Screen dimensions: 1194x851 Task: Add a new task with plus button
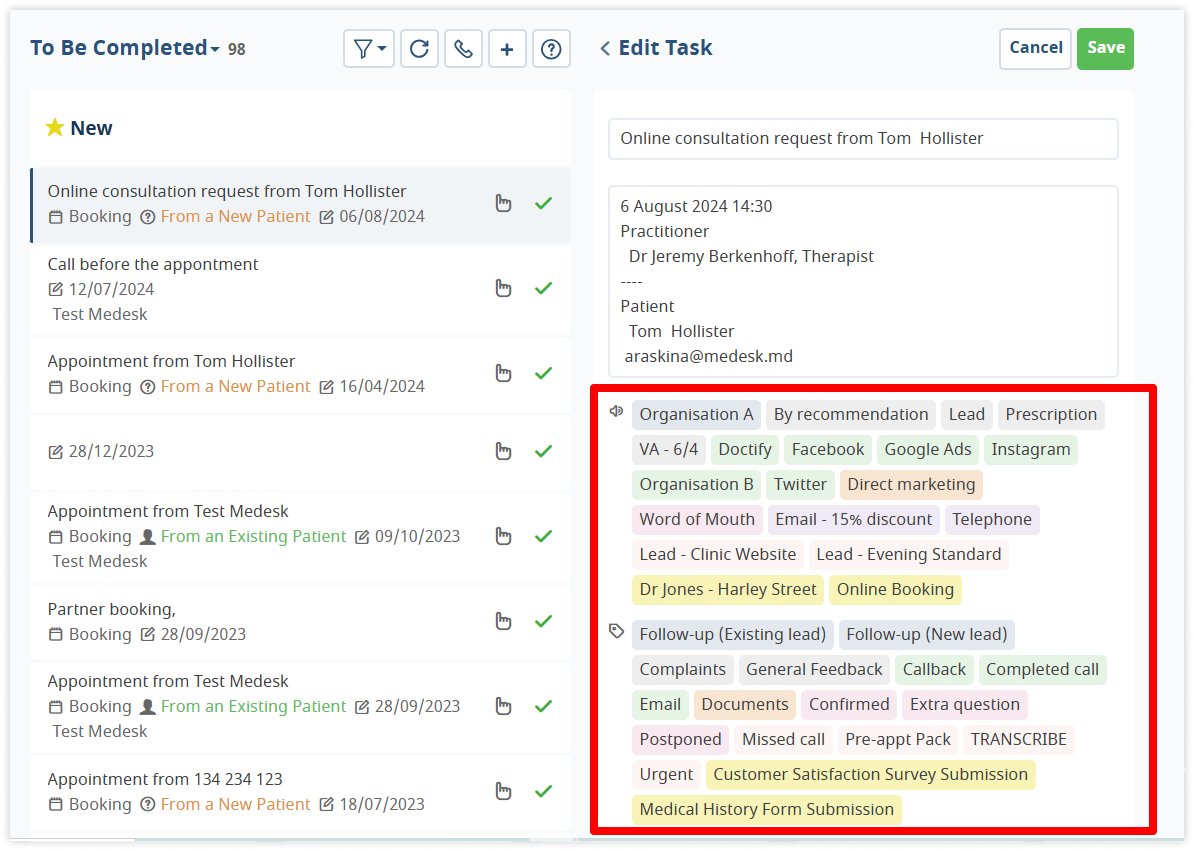tap(507, 49)
